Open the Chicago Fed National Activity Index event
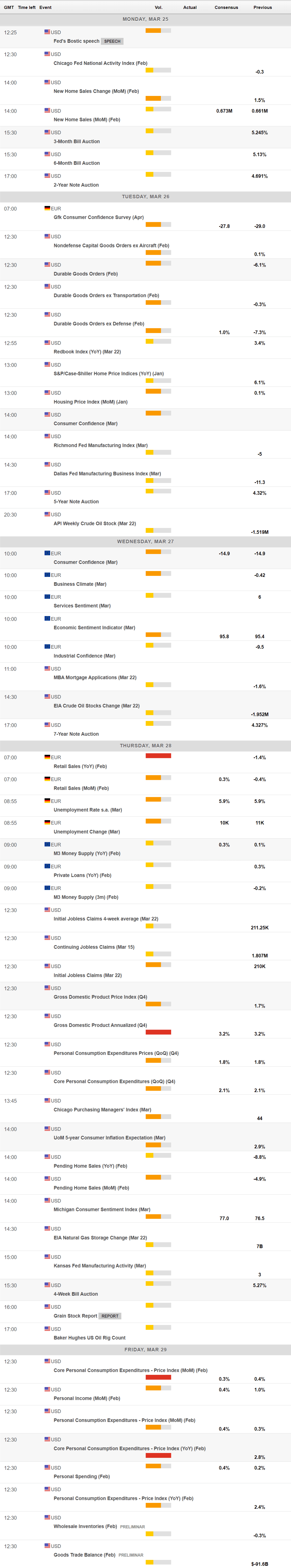The width and height of the screenshot is (291, 1568). click(100, 63)
